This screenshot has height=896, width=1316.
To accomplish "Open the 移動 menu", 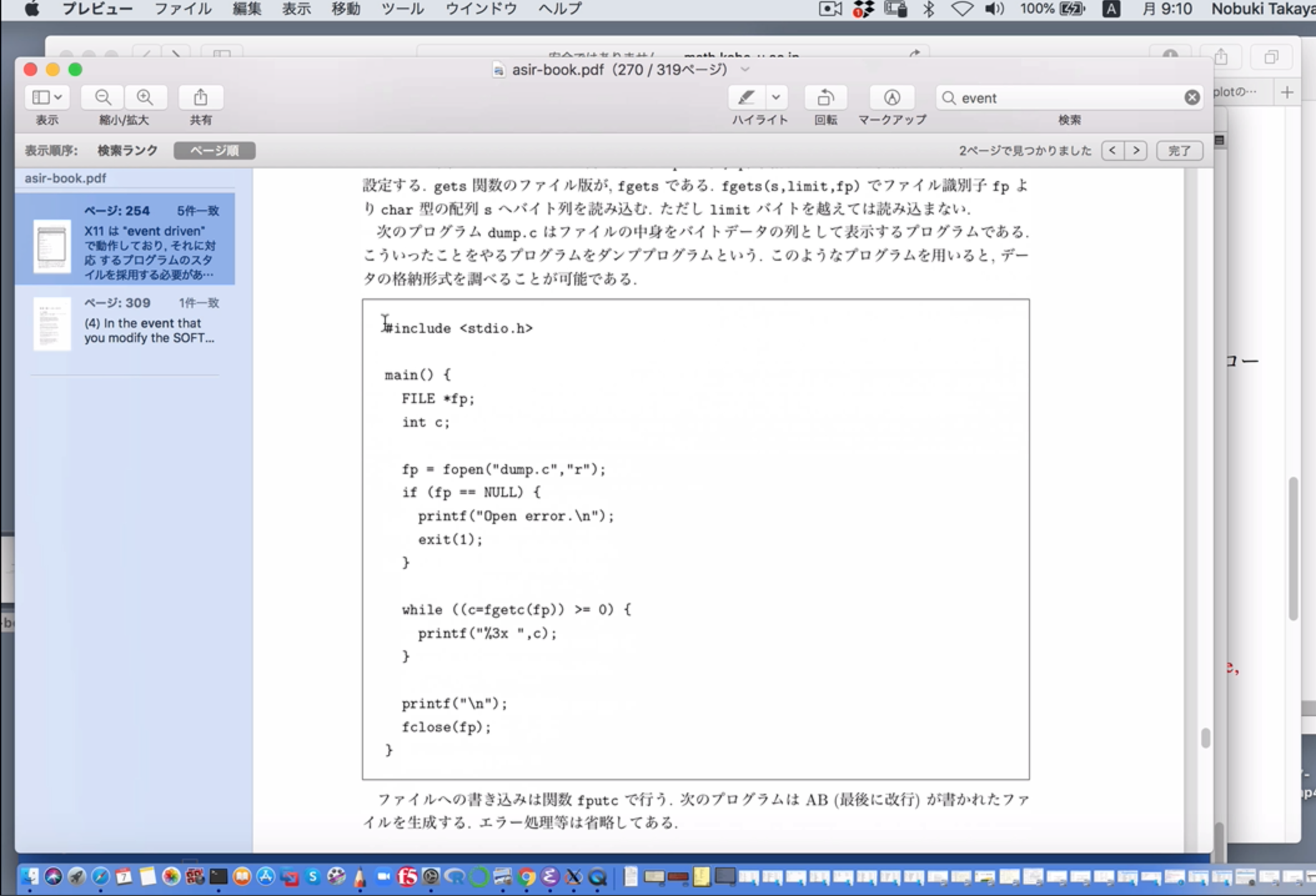I will 345,9.
